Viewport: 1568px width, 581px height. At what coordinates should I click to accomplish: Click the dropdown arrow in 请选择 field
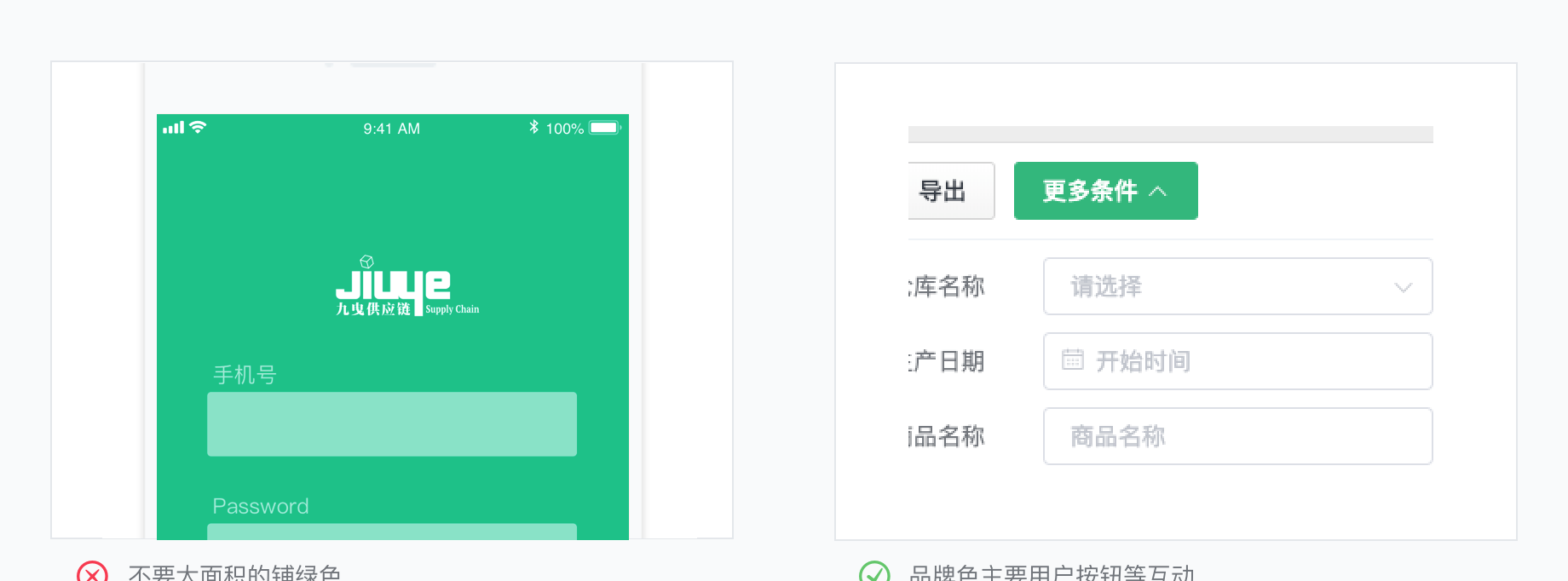click(1403, 287)
